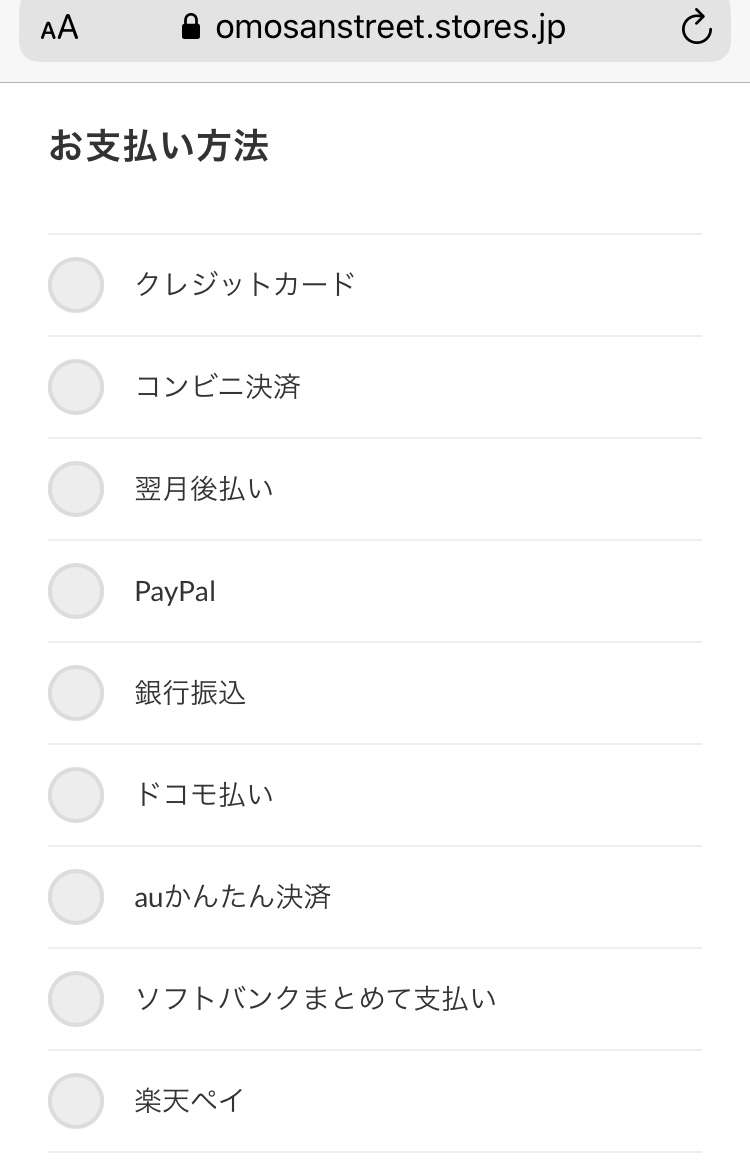The height and width of the screenshot is (1166, 750).
Task: Click the ソフトバンクまとめて支払い label
Action: pos(315,999)
